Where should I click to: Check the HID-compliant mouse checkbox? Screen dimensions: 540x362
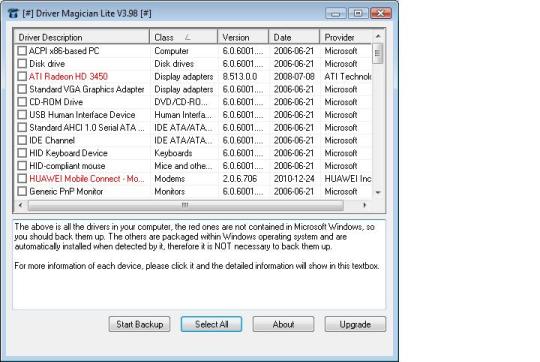click(22, 166)
